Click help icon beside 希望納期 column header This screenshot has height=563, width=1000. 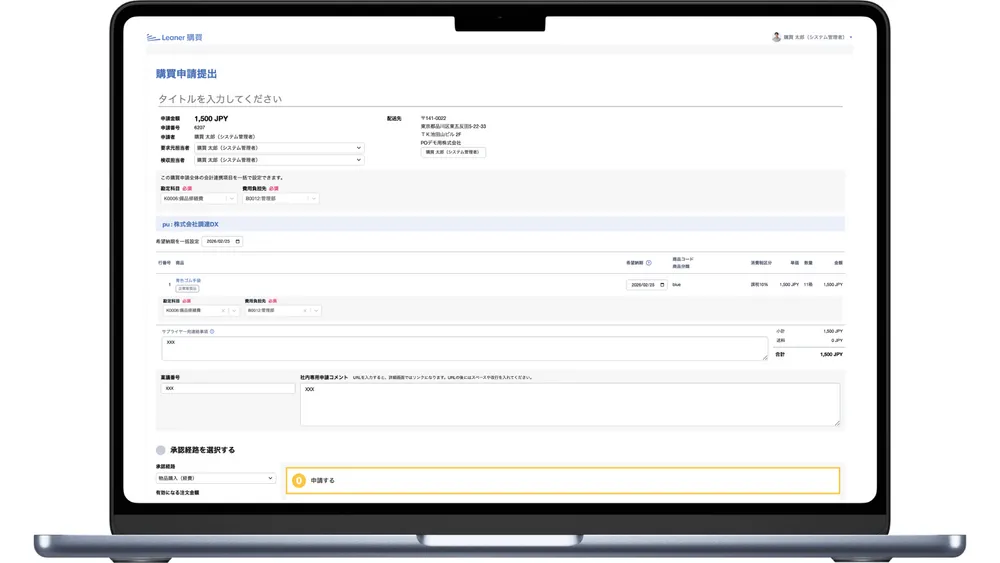(x=649, y=263)
